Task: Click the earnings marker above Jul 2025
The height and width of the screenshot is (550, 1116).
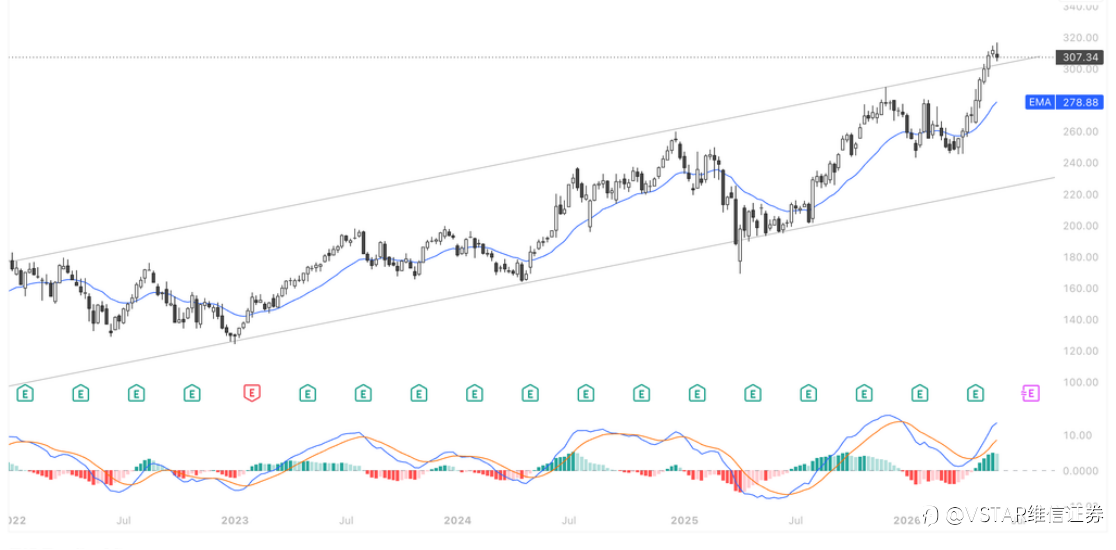Action: [x=809, y=391]
